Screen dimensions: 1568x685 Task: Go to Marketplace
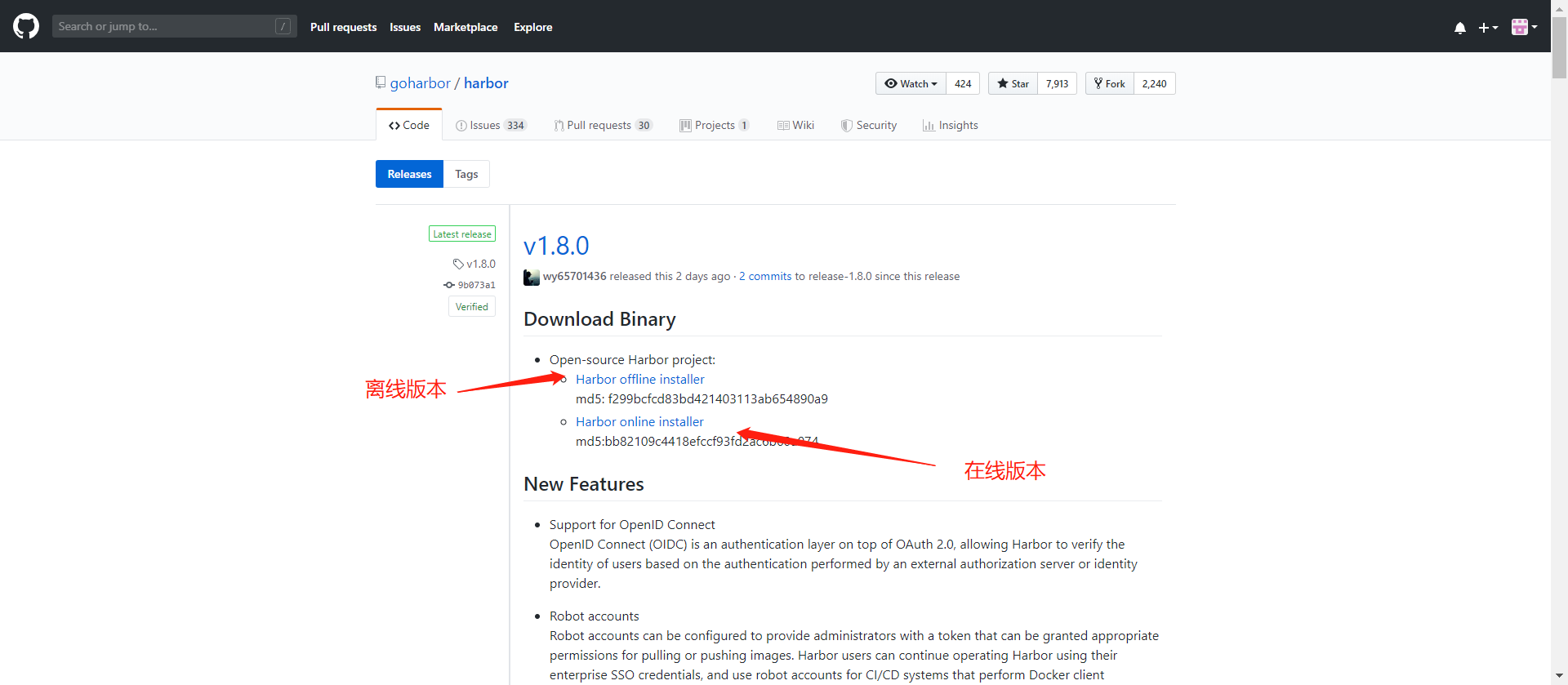coord(465,27)
